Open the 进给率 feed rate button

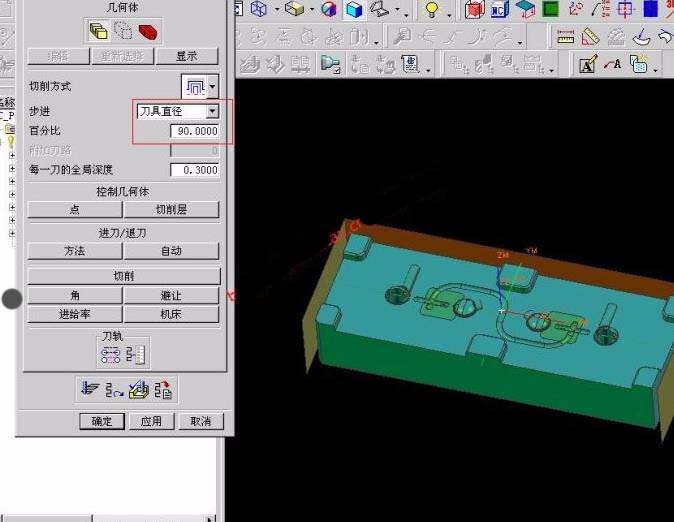pyautogui.click(x=75, y=314)
